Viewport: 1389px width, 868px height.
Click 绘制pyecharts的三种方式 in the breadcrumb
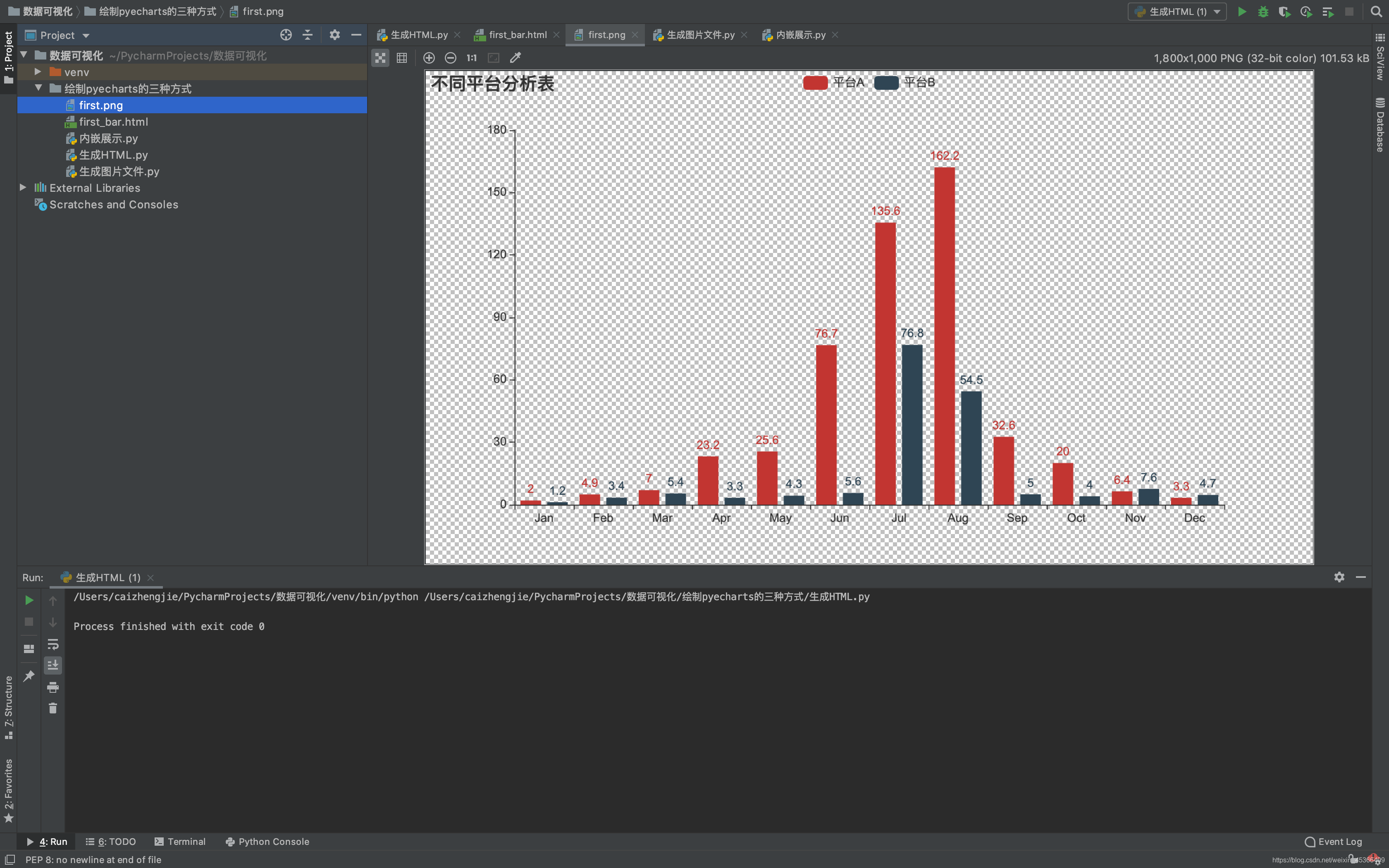[157, 12]
